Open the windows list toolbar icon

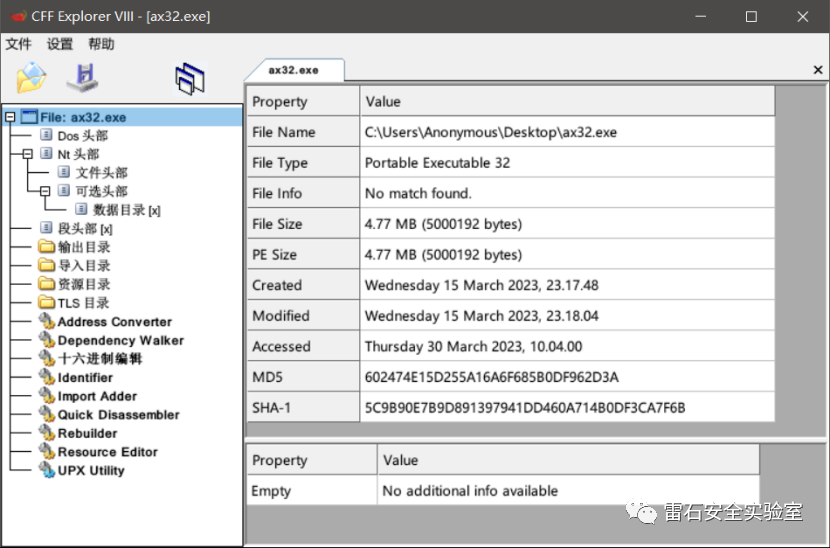pyautogui.click(x=190, y=79)
